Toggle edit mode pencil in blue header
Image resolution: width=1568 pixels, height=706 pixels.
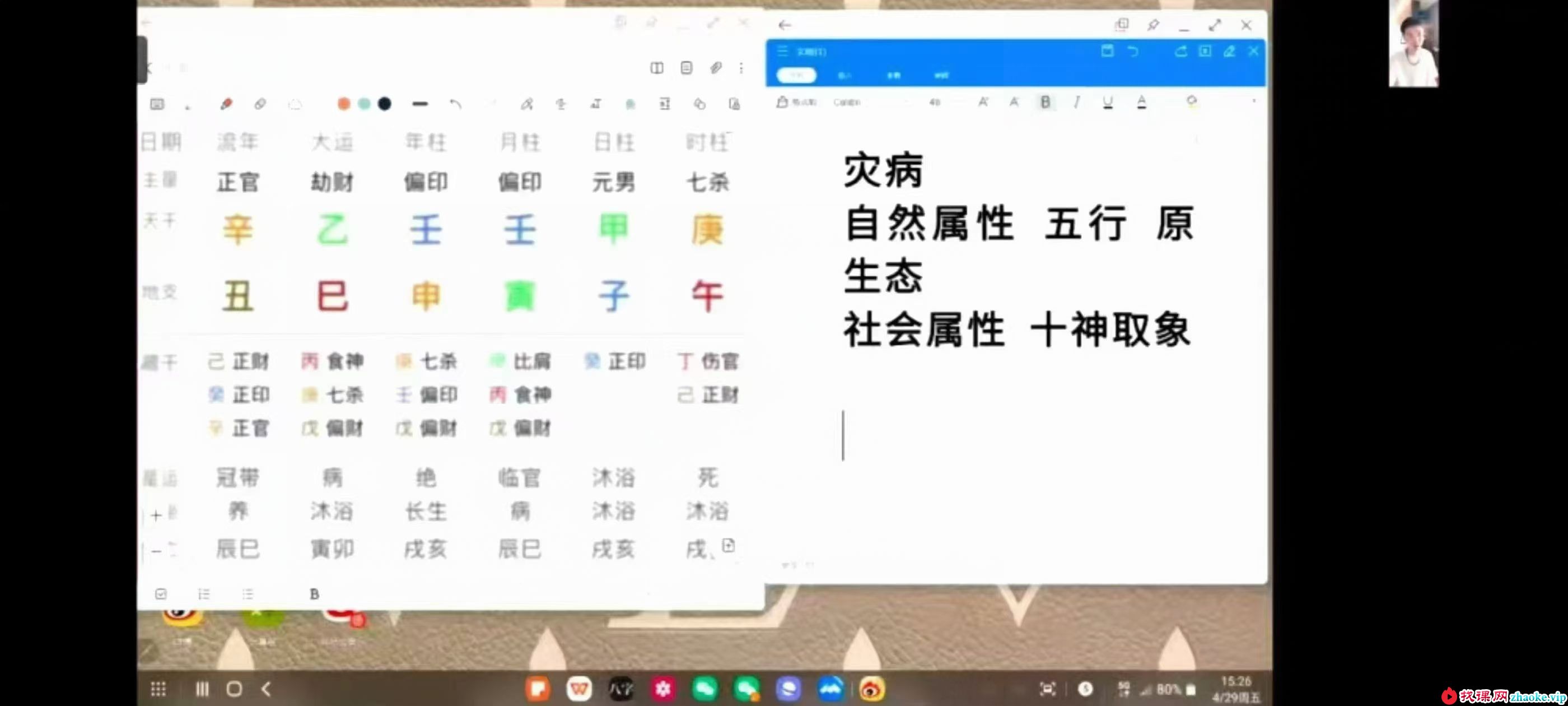(x=1229, y=51)
